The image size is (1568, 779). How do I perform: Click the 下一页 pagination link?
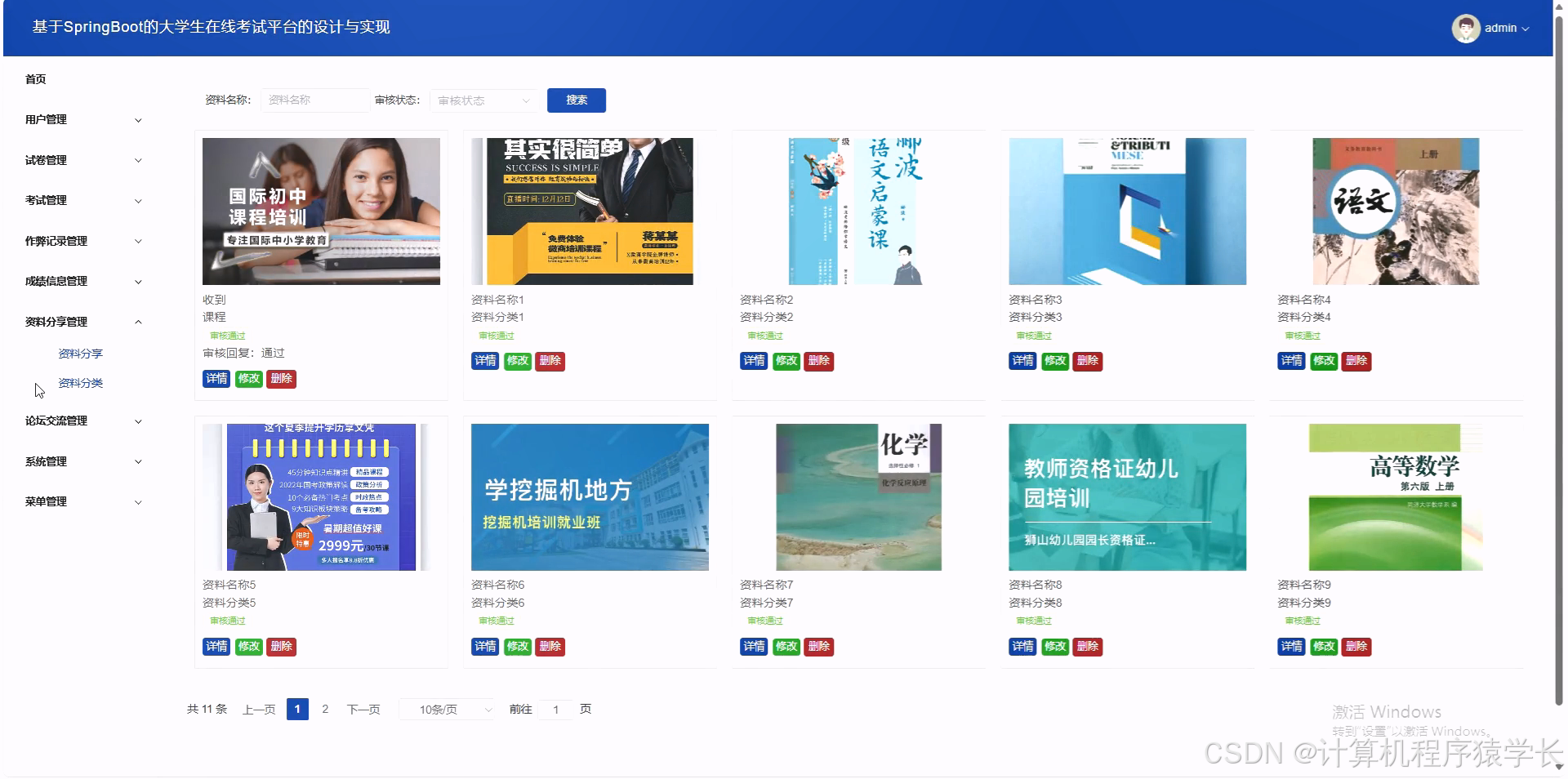point(363,710)
